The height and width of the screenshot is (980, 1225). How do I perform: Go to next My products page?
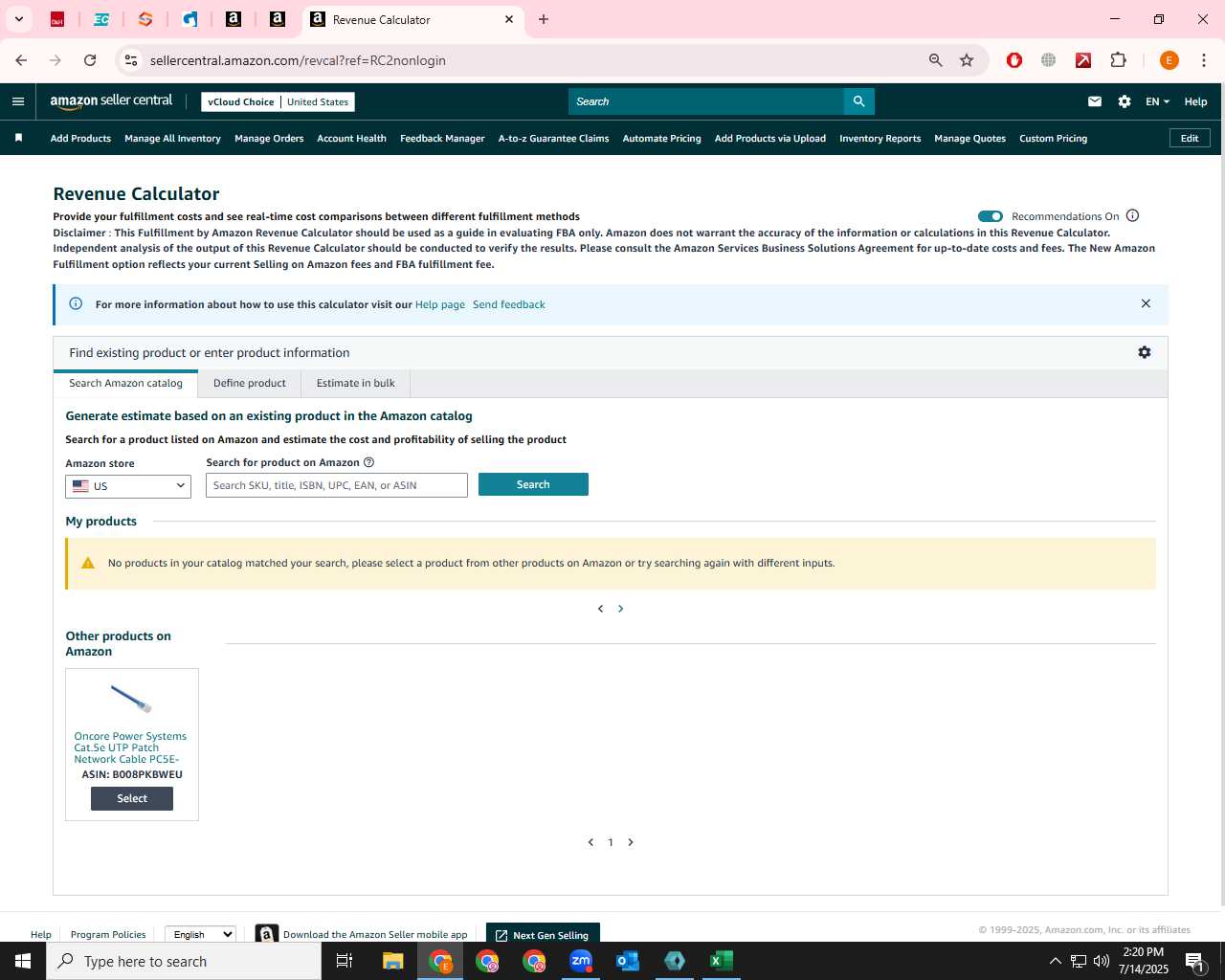(620, 609)
